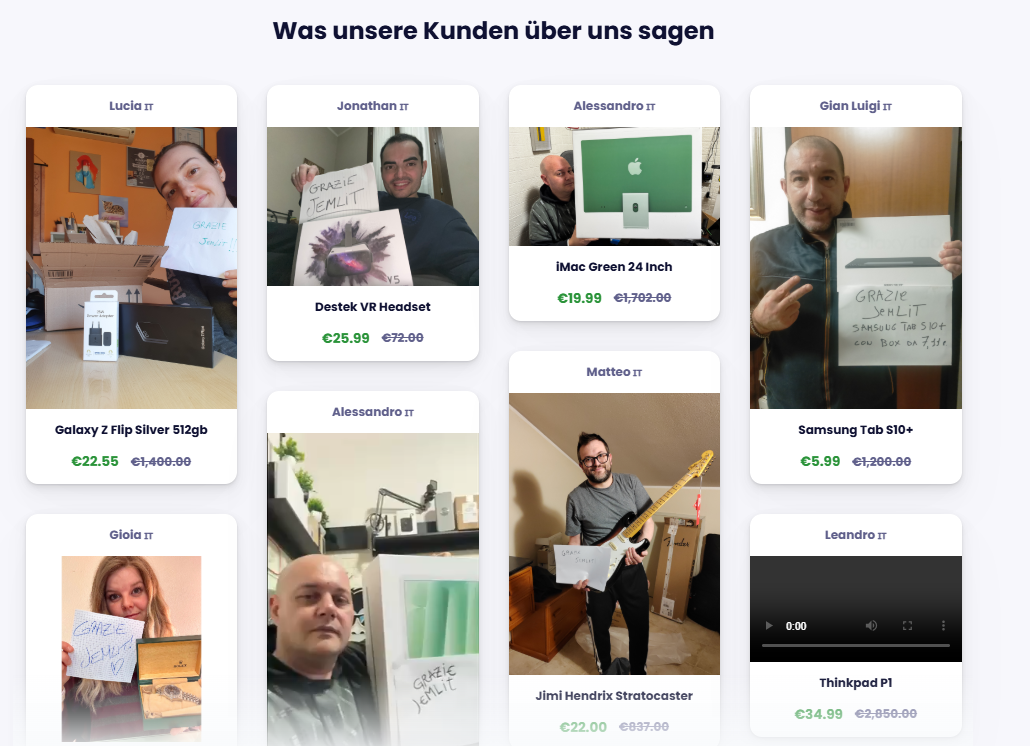Click the Galaxy Z Flip Silver 512gb title

[x=131, y=430]
